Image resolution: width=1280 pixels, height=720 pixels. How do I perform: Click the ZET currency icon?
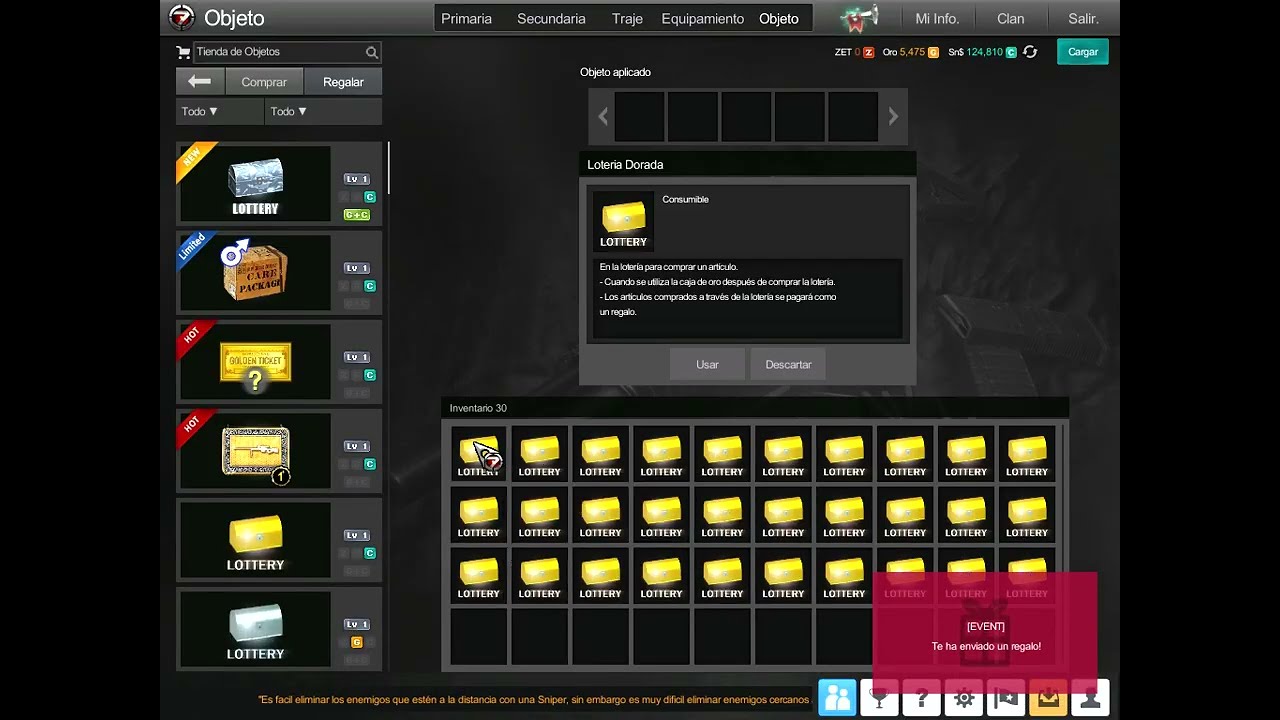click(868, 52)
